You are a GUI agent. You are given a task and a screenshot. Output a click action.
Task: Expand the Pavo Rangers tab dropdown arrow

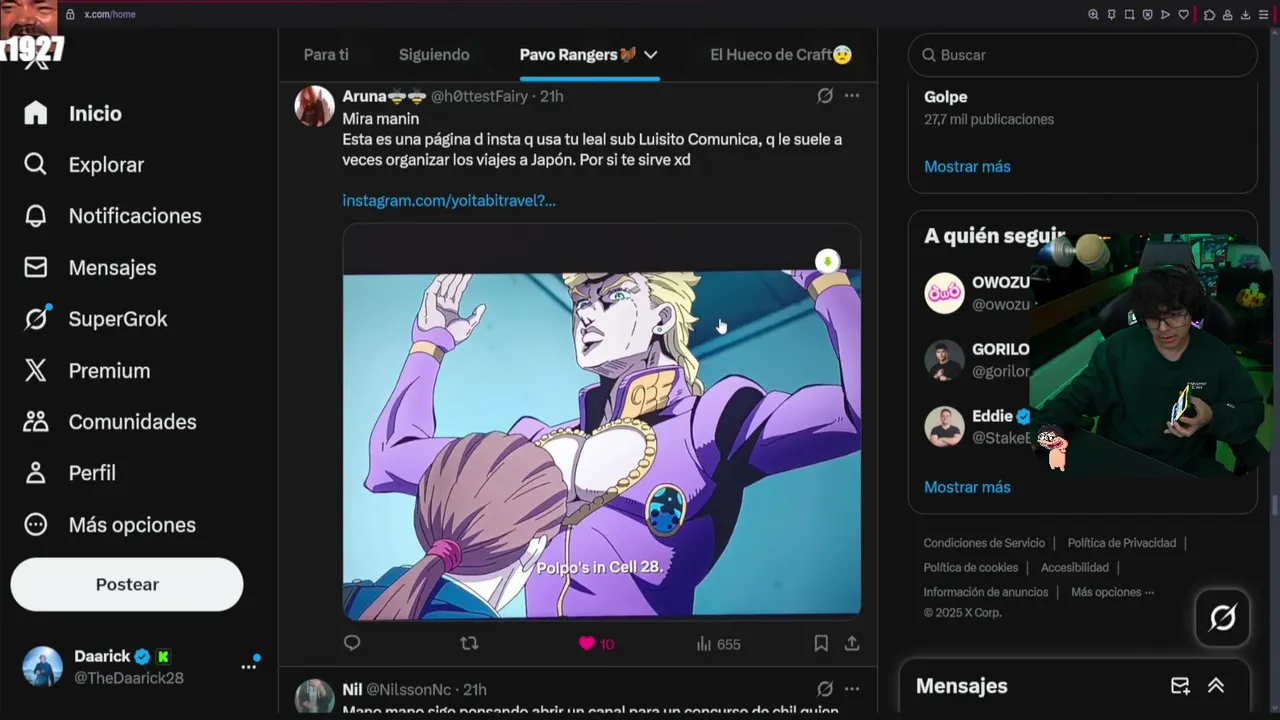(x=651, y=55)
